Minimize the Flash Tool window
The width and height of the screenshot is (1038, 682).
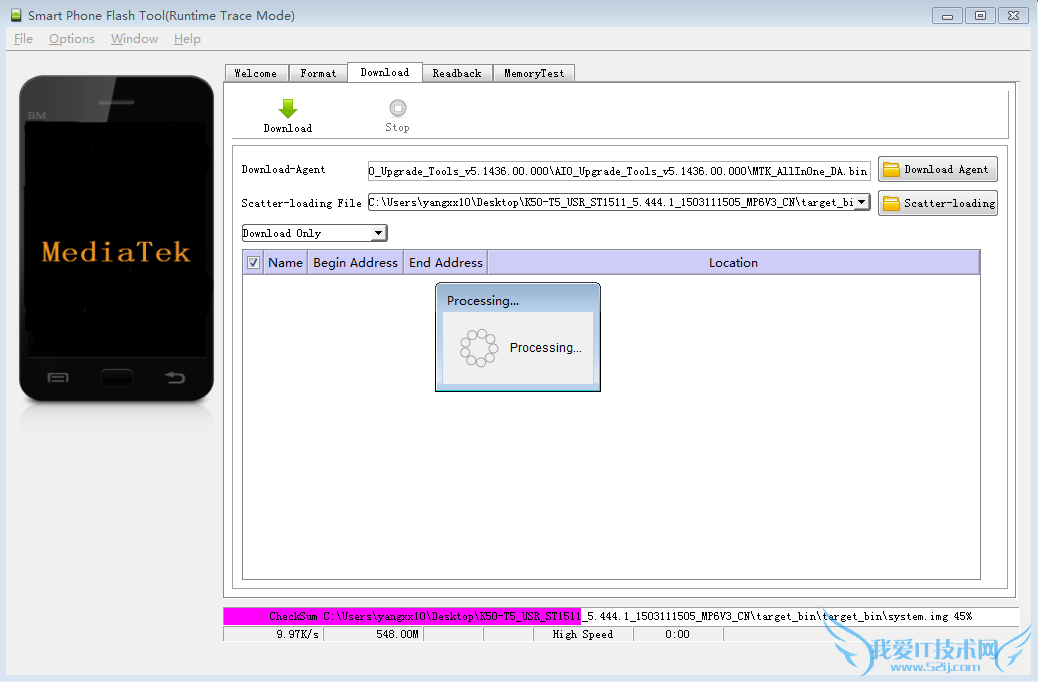pyautogui.click(x=947, y=15)
